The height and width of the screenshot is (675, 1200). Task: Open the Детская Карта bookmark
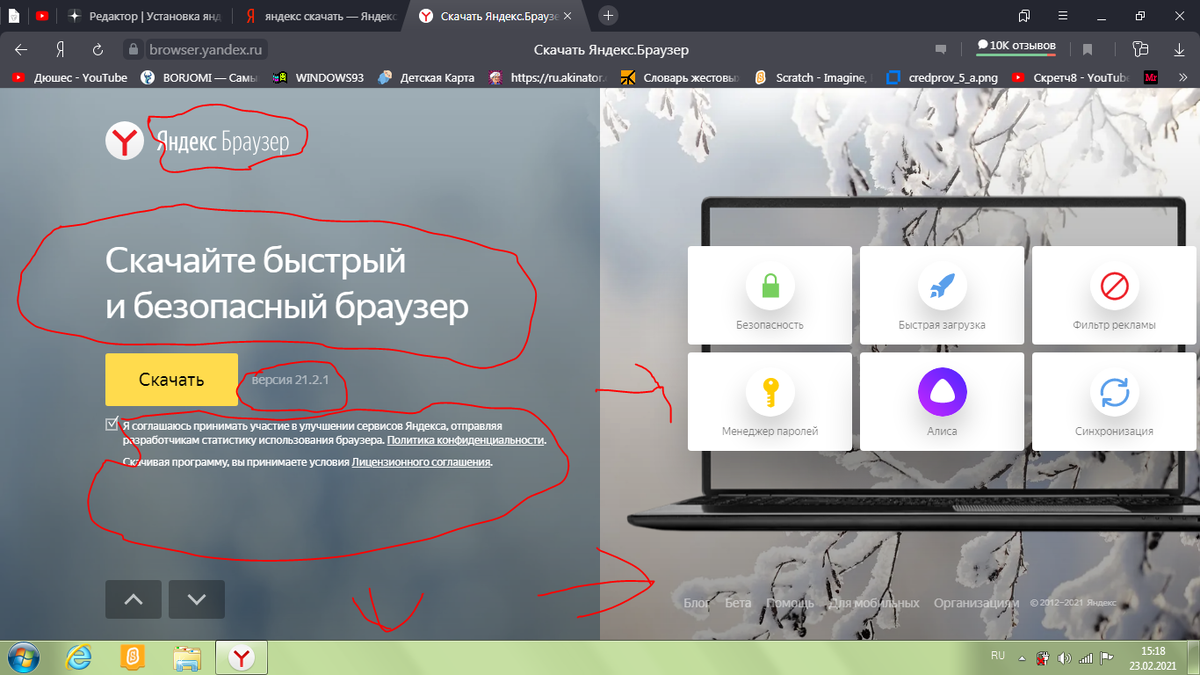point(426,77)
